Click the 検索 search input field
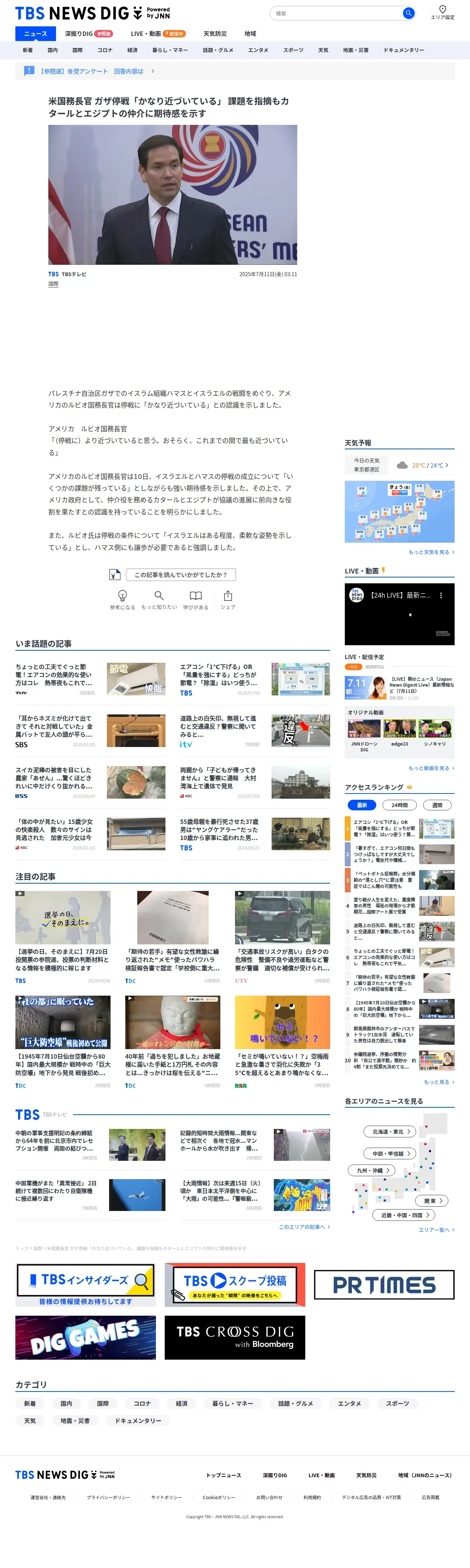This screenshot has width=470, height=1568. click(337, 13)
